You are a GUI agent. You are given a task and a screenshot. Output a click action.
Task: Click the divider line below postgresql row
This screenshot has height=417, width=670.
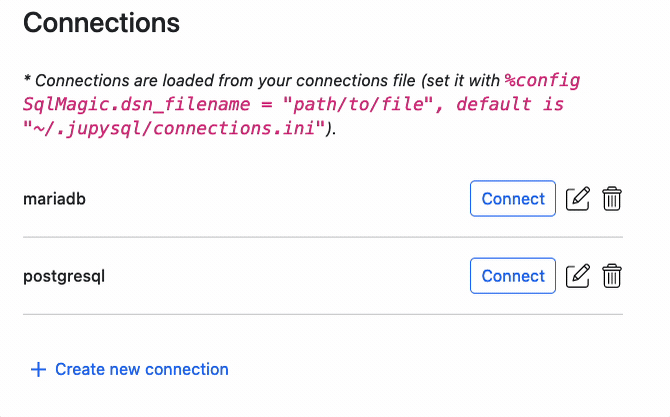click(322, 314)
